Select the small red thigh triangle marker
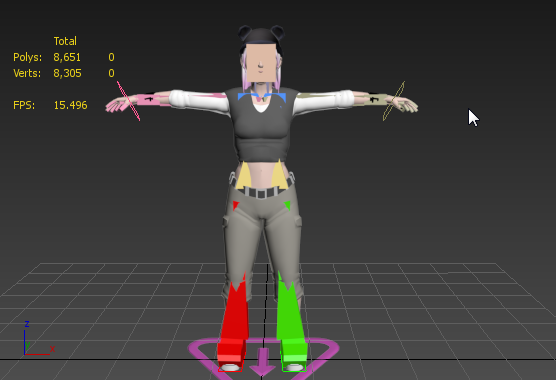556x380 pixels. coord(235,205)
